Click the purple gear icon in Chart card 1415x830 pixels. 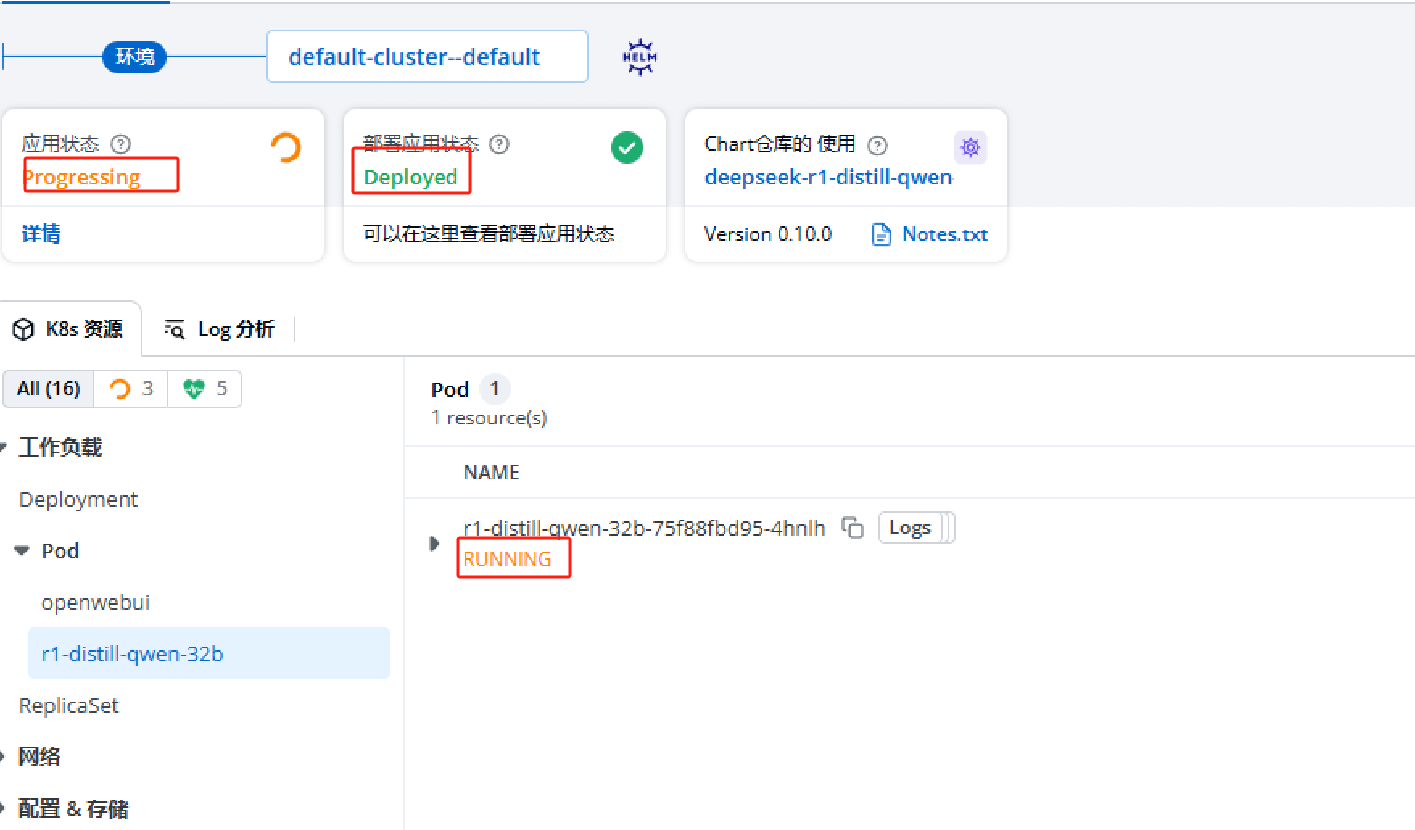point(969,148)
